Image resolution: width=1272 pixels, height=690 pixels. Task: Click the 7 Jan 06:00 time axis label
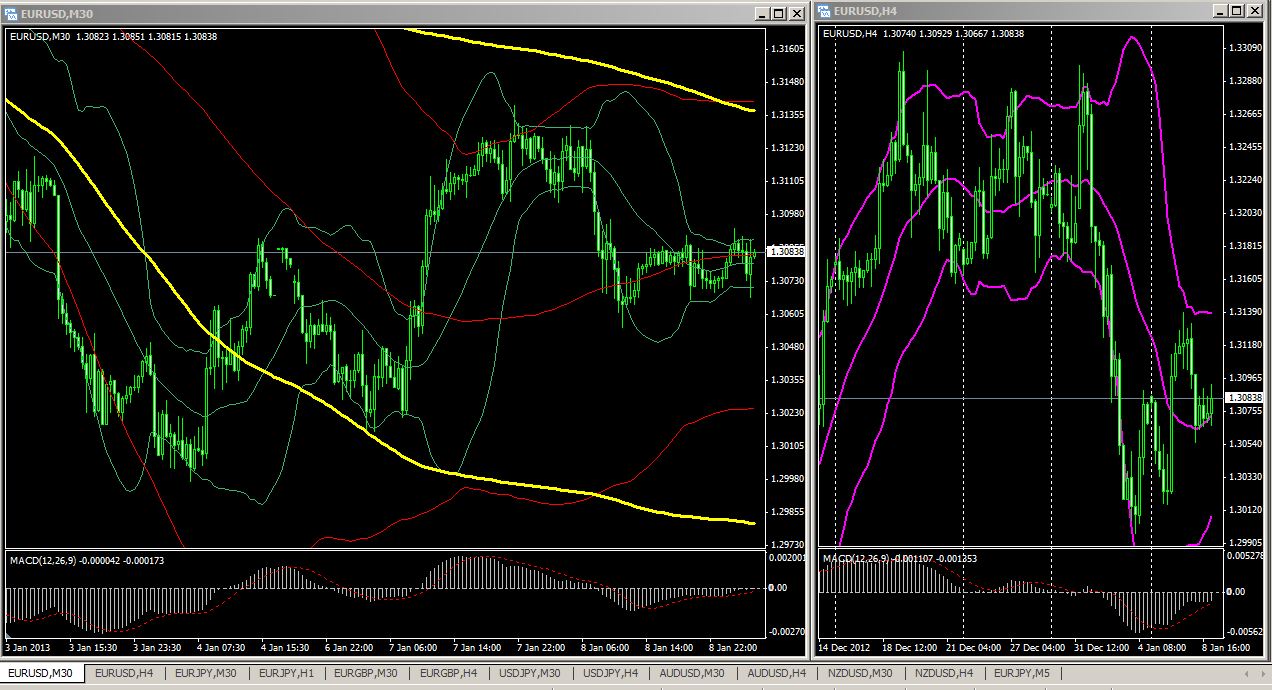413,647
